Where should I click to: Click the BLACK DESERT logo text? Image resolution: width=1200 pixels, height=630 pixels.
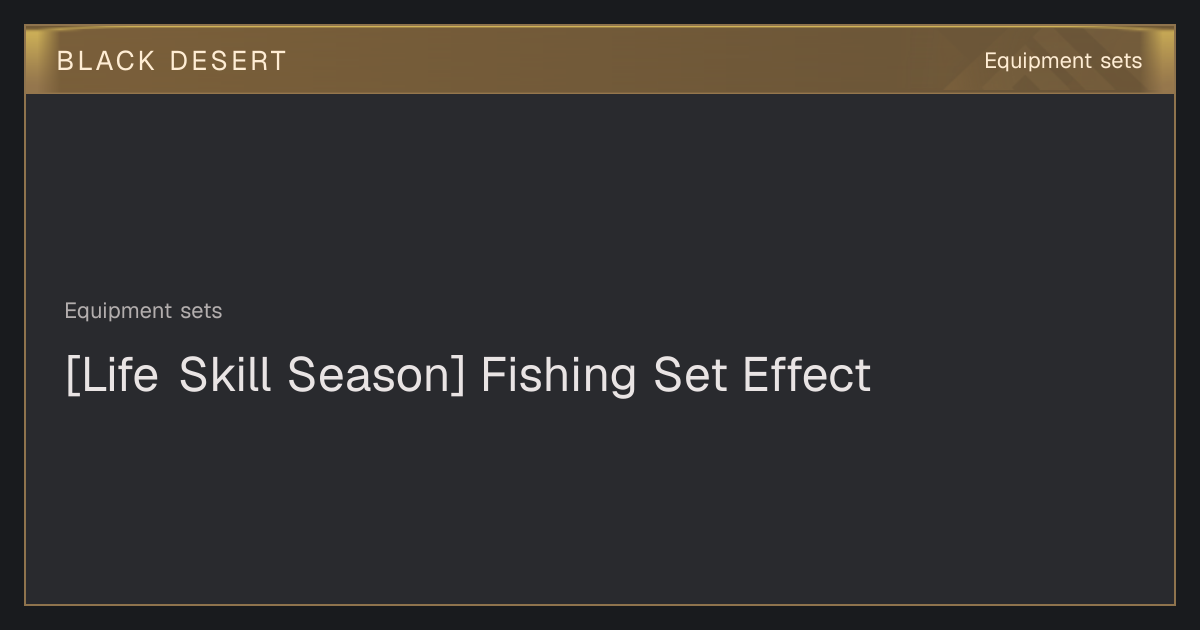[x=171, y=61]
